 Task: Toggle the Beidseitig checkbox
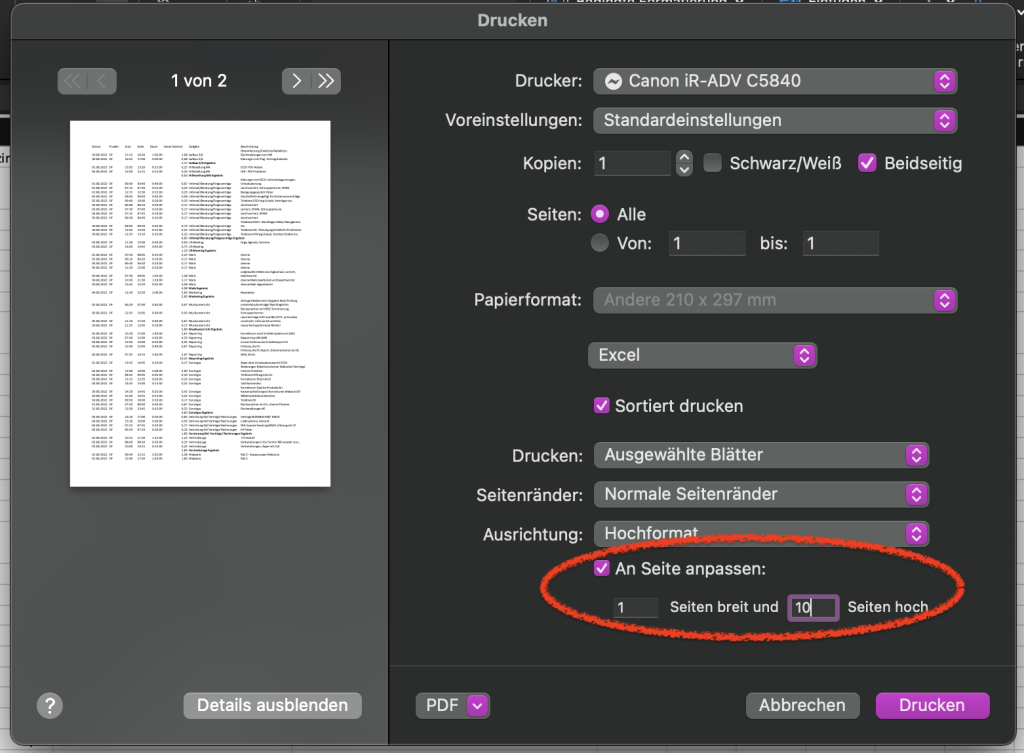[867, 163]
